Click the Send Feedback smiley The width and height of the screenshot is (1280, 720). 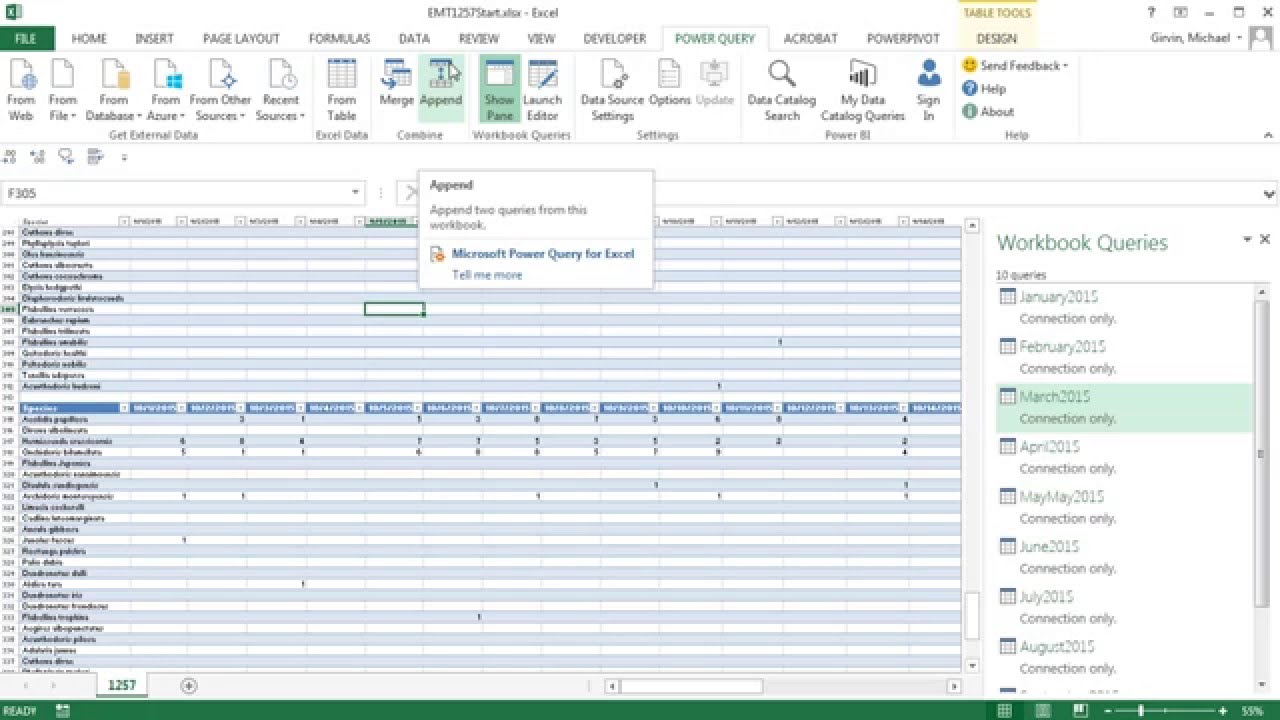point(969,65)
